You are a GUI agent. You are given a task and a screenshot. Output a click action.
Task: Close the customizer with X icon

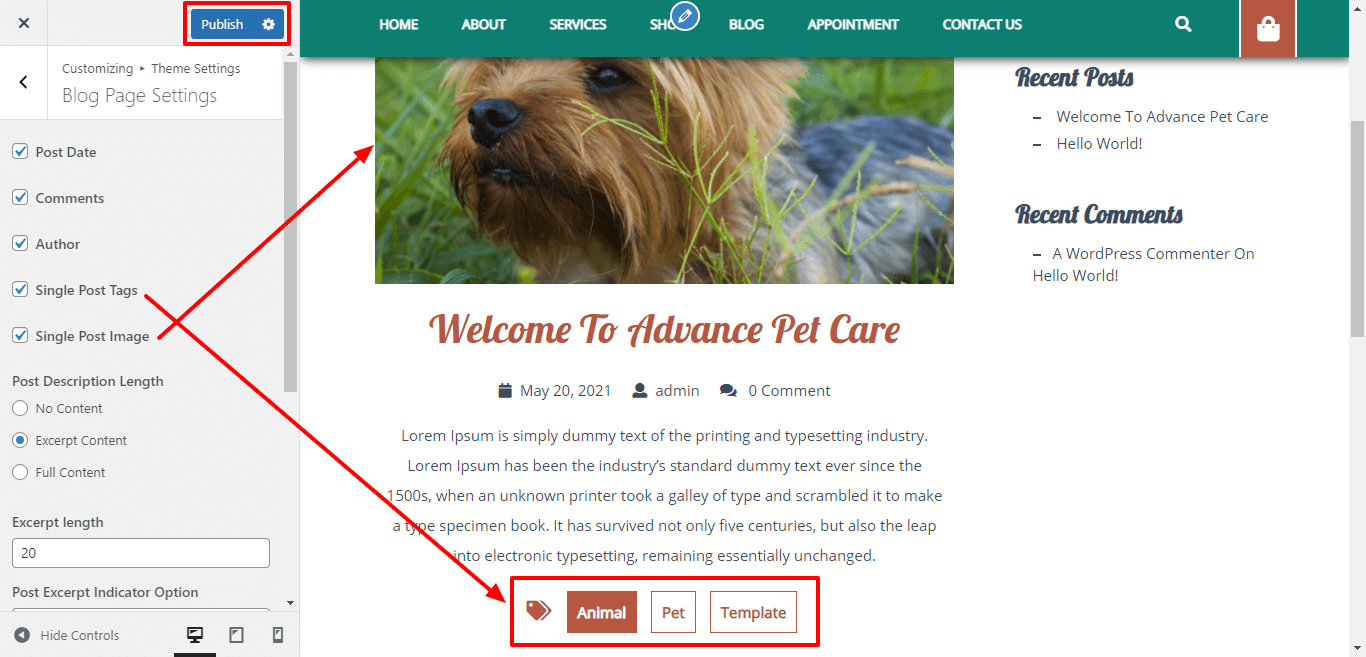[24, 23]
